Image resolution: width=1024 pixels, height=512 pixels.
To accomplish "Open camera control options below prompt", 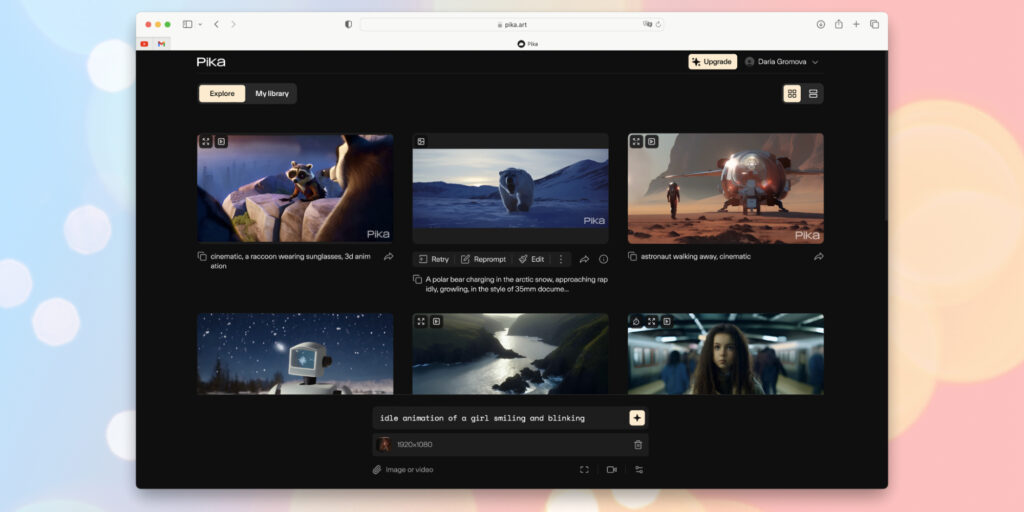I will pos(612,470).
